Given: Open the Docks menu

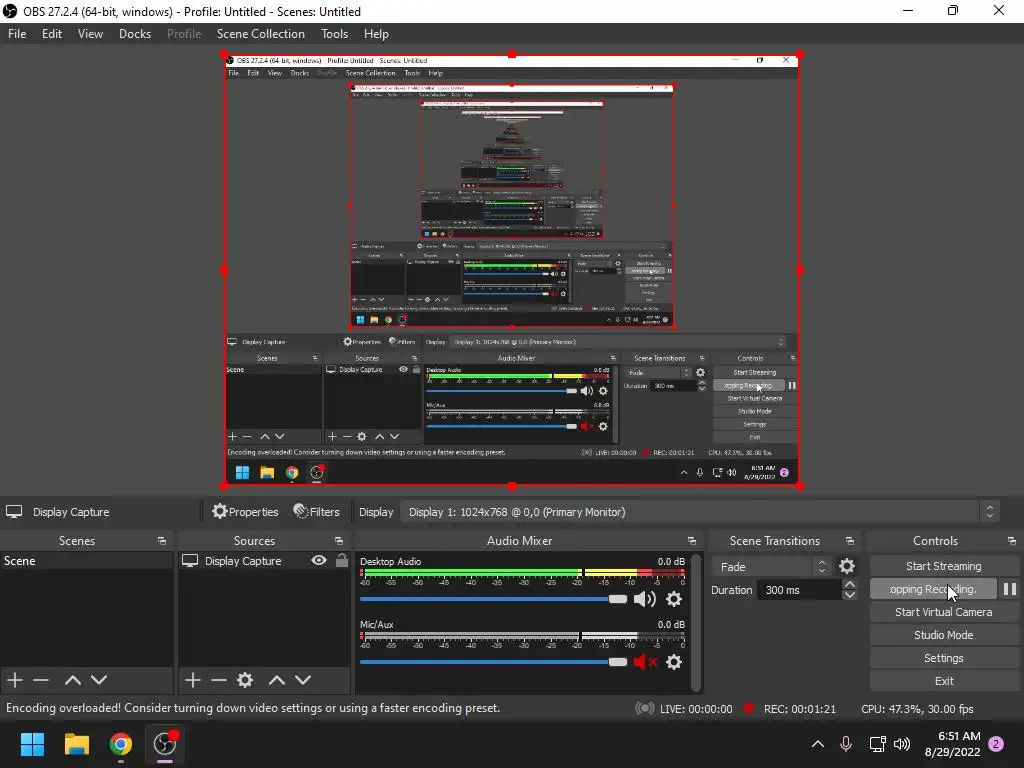Looking at the screenshot, I should tap(135, 34).
